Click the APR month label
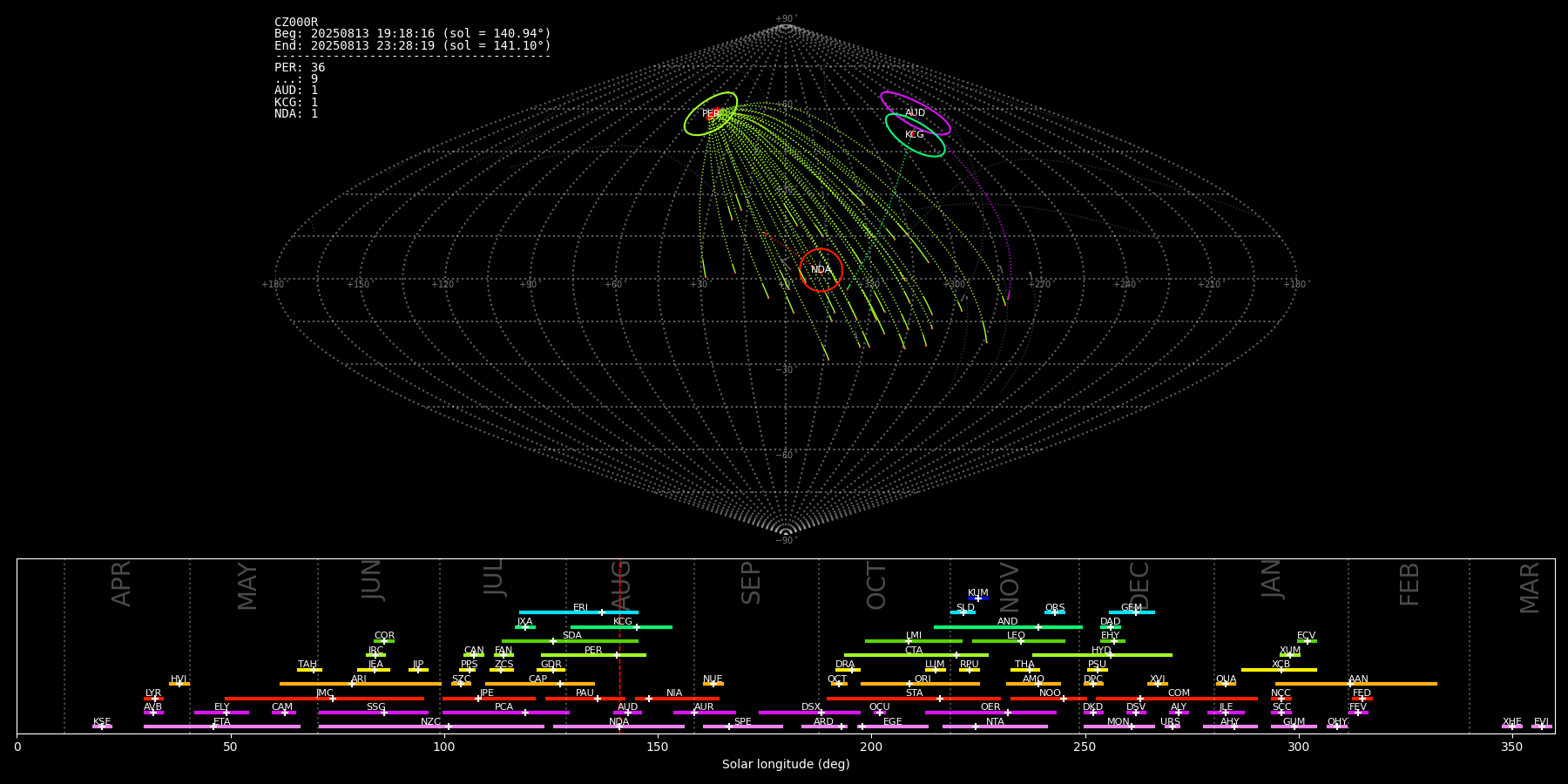Image resolution: width=1568 pixels, height=784 pixels. click(x=121, y=584)
